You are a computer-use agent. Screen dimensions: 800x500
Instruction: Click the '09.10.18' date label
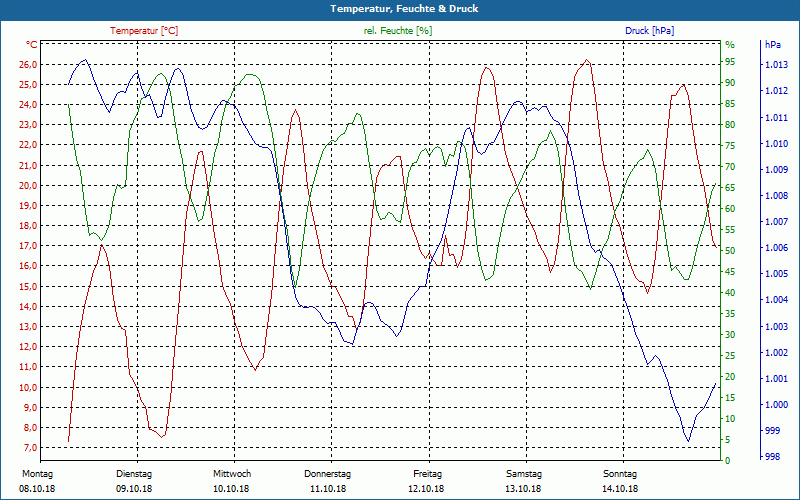click(134, 489)
